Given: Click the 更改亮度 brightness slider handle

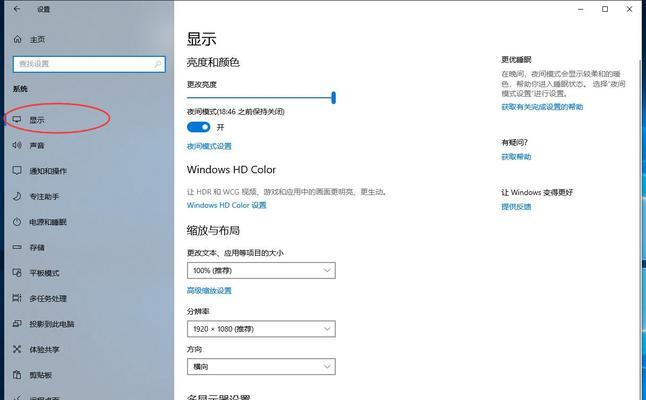Looking at the screenshot, I should click(x=333, y=98).
